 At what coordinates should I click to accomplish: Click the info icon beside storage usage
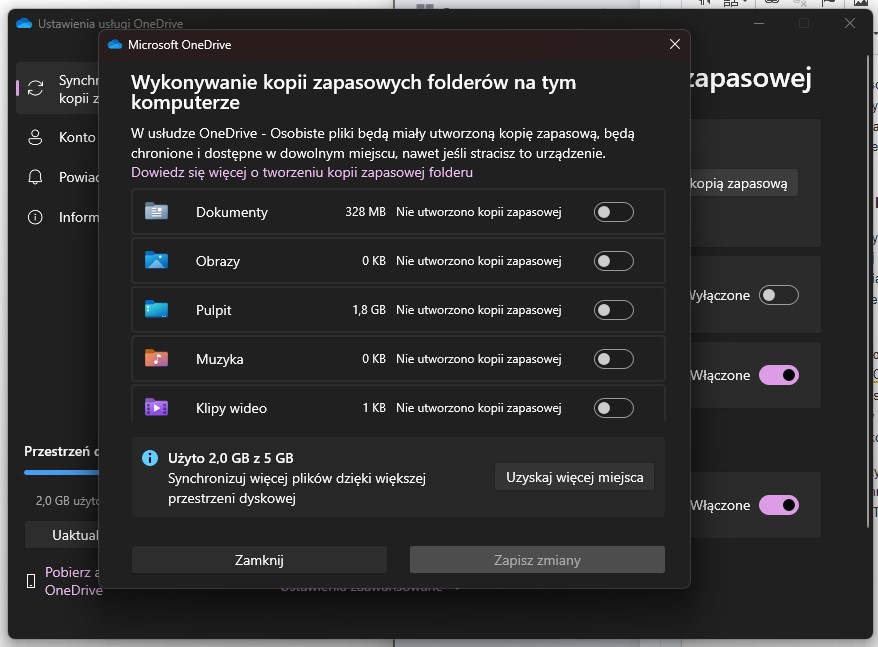point(150,458)
